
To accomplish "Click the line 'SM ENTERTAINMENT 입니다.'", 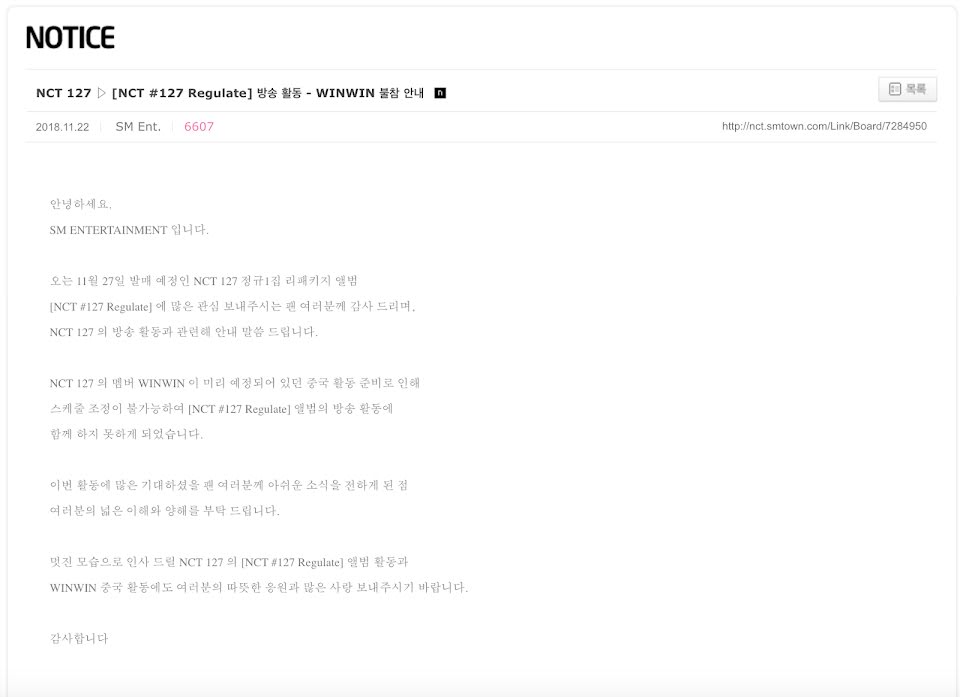I will [x=129, y=230].
